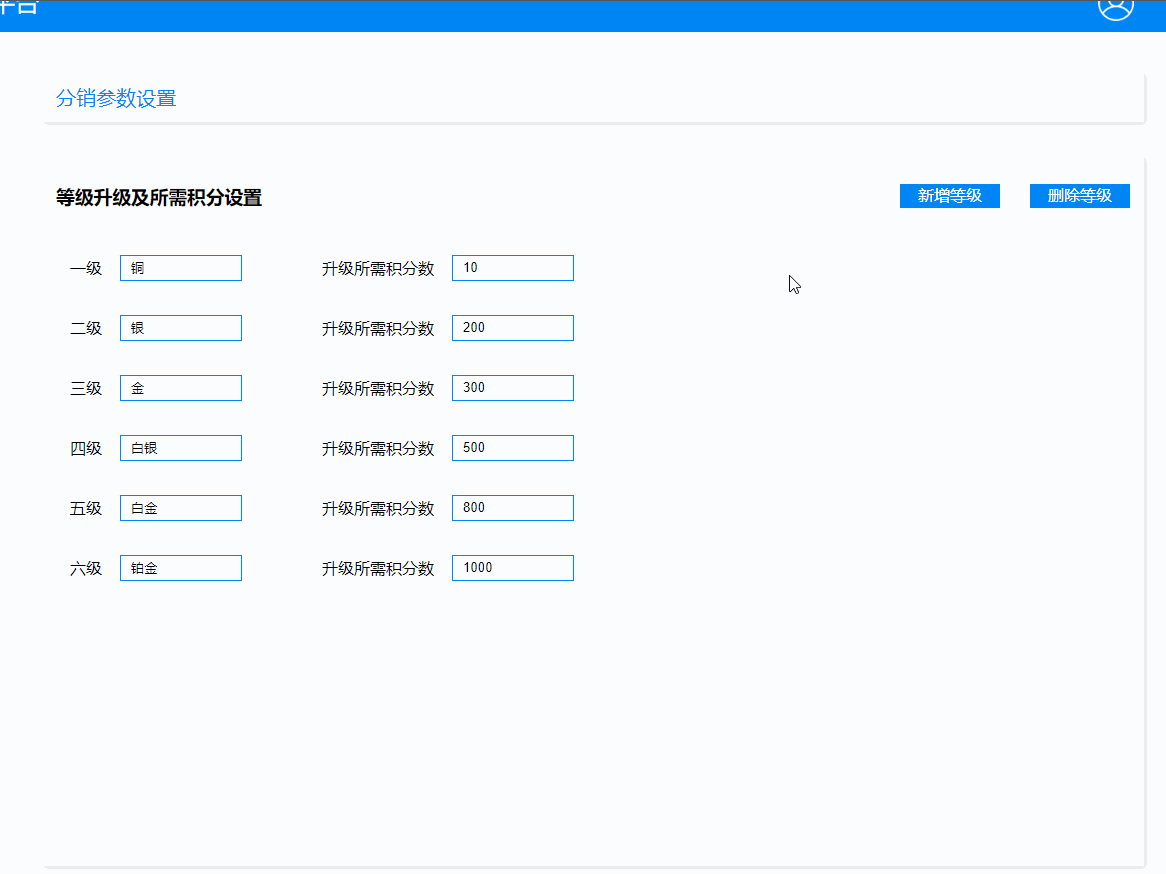Click the 一级 row label
Viewport: 1166px width, 874px height.
click(86, 268)
